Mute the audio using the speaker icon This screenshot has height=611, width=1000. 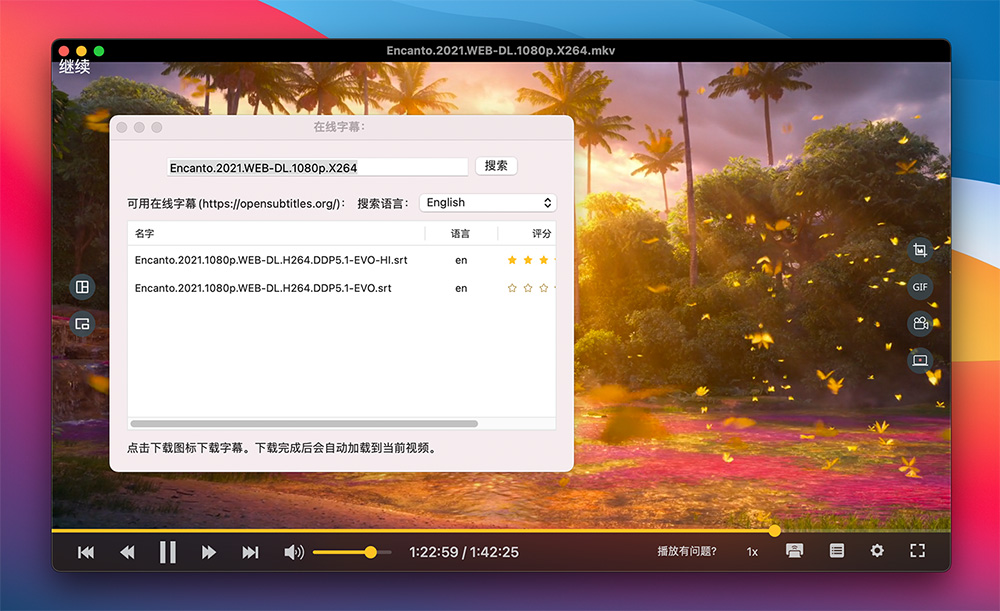point(293,552)
